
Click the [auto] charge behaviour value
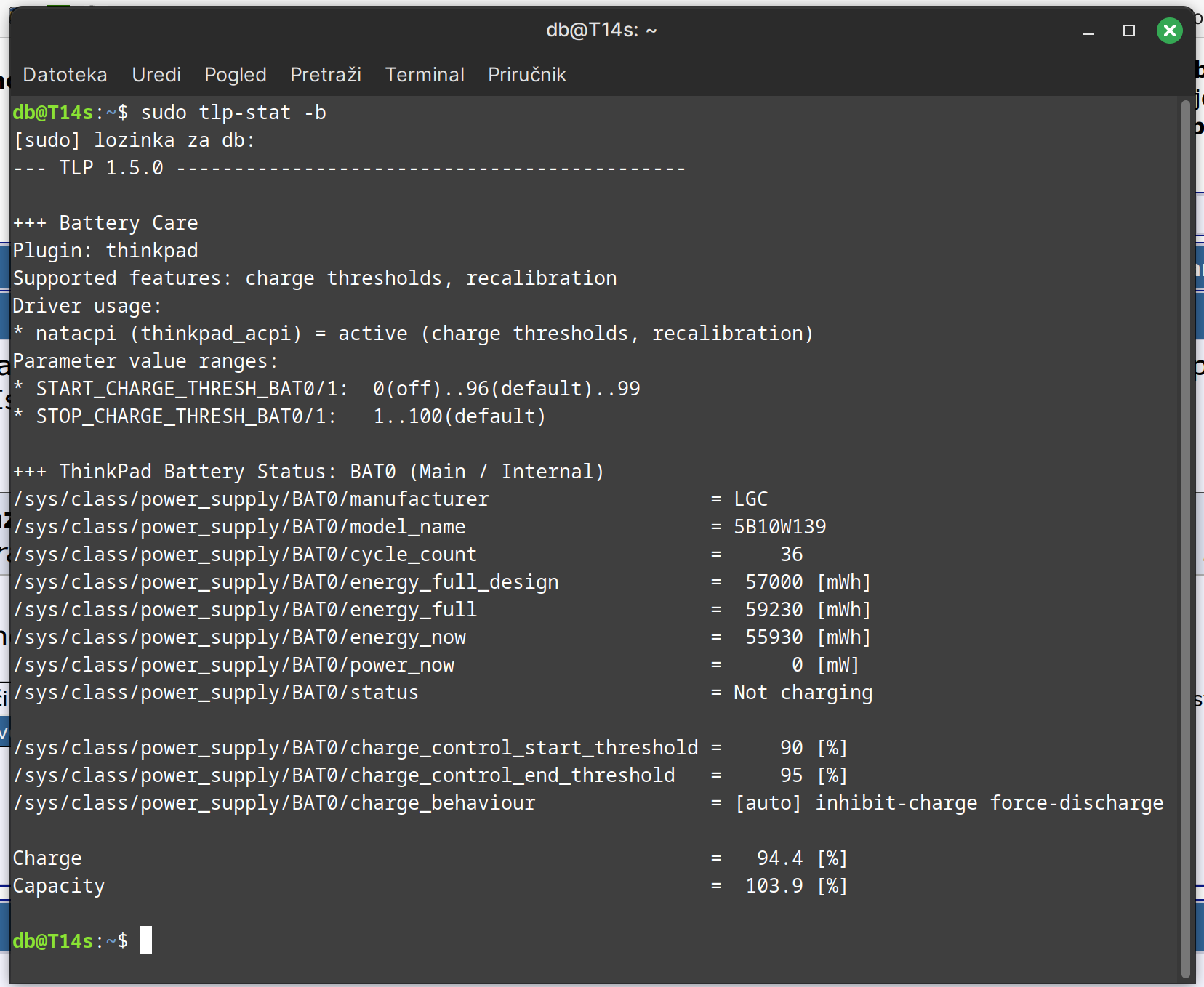click(x=768, y=803)
